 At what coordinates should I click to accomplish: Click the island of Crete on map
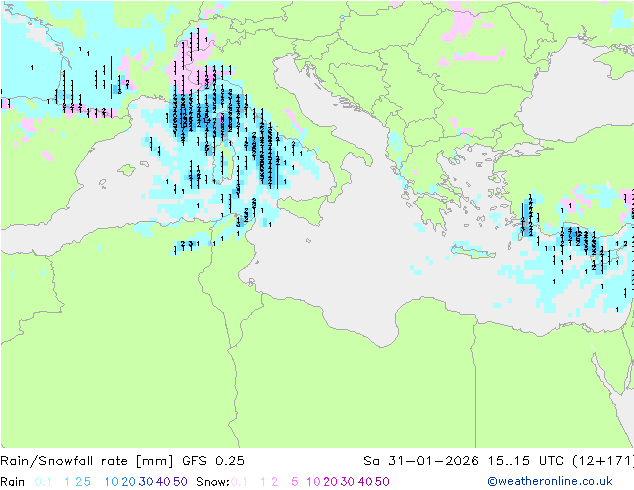click(472, 251)
